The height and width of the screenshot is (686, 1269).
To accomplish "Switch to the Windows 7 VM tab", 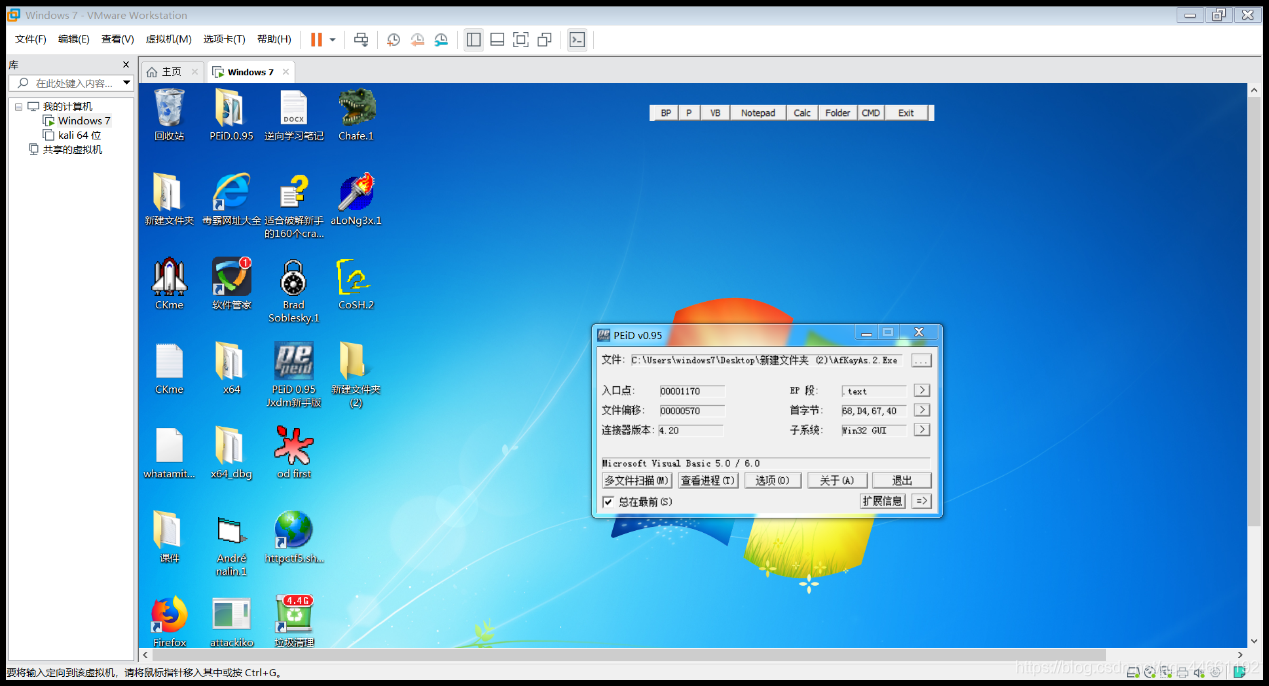I will click(x=250, y=72).
